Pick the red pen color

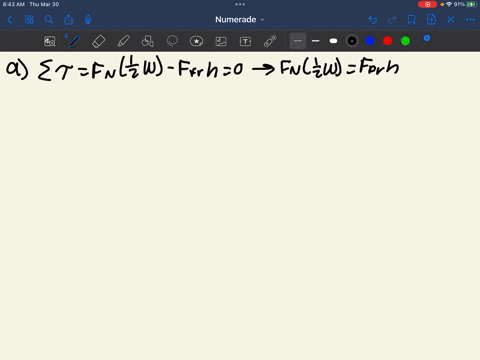(387, 41)
